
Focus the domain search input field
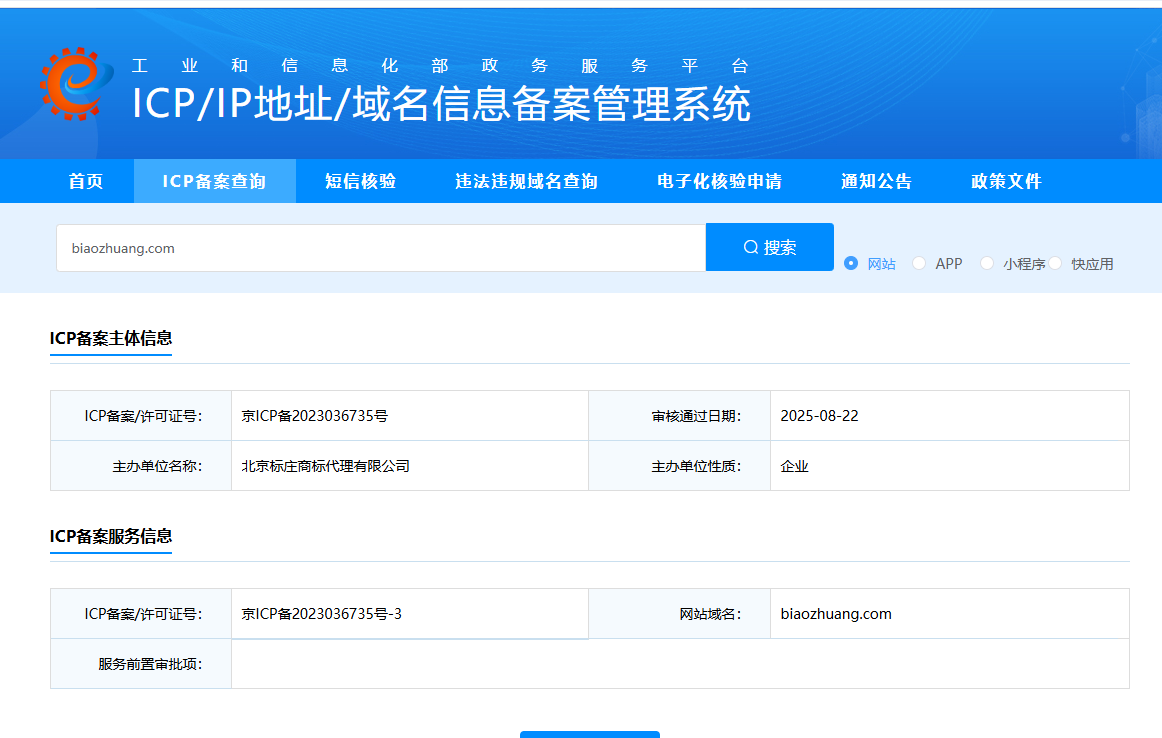(x=380, y=248)
